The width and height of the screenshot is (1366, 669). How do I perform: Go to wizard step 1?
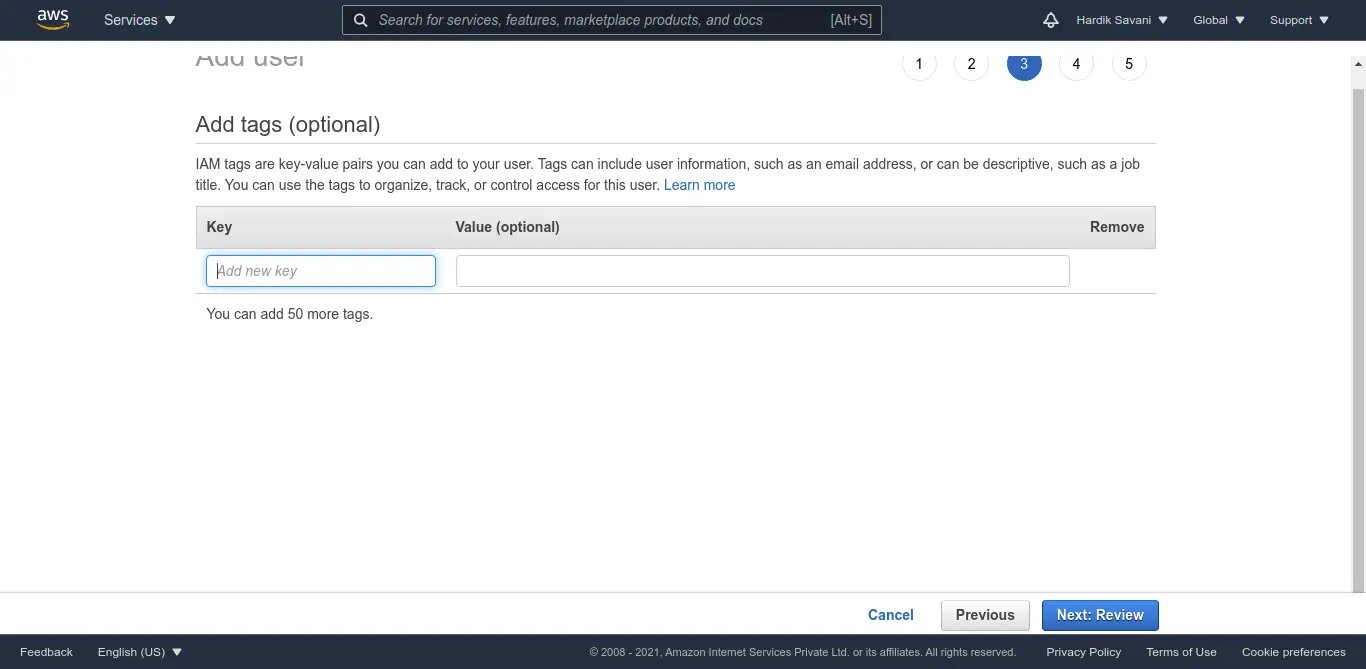click(919, 64)
